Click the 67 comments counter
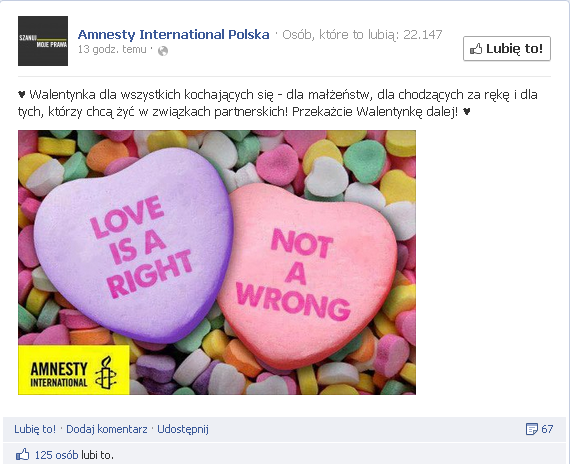This screenshot has height=464, width=570. point(547,429)
